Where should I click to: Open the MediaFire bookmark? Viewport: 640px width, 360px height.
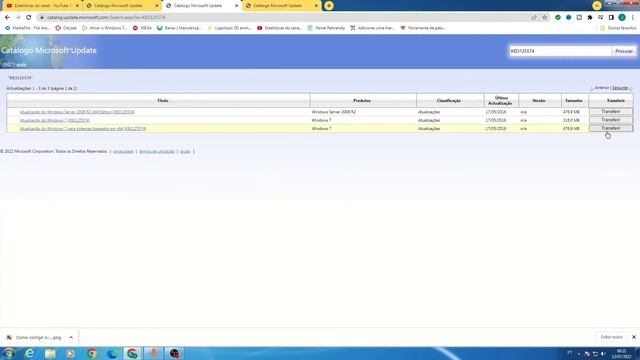pos(27,28)
